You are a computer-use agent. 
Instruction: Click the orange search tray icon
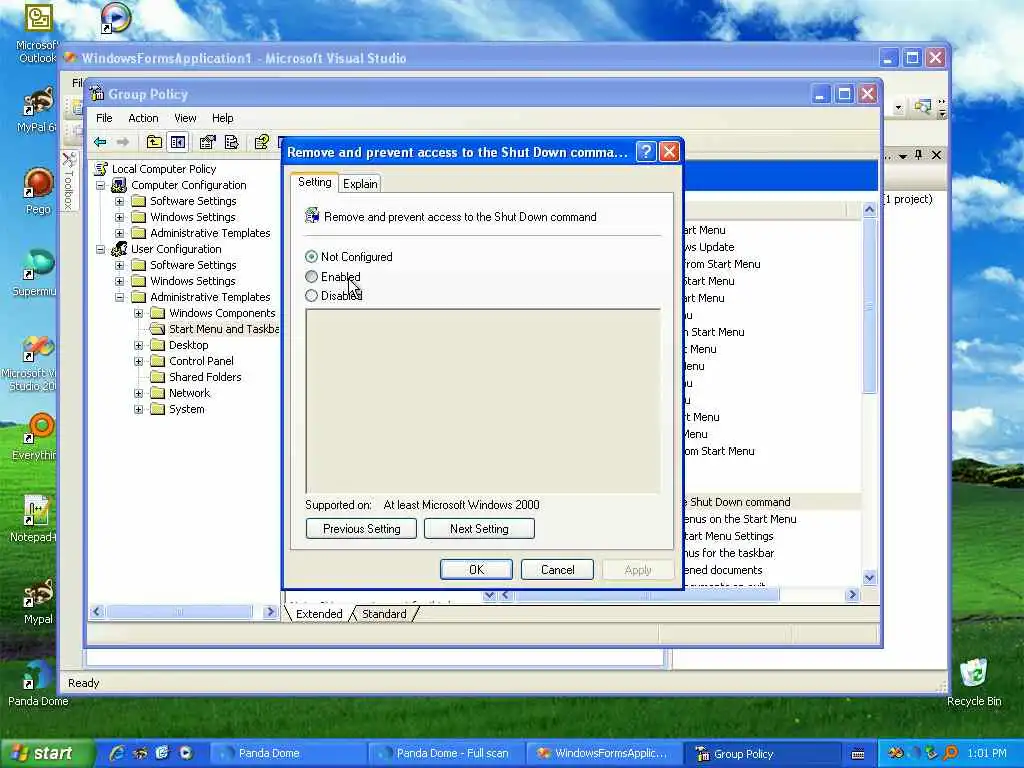point(951,754)
